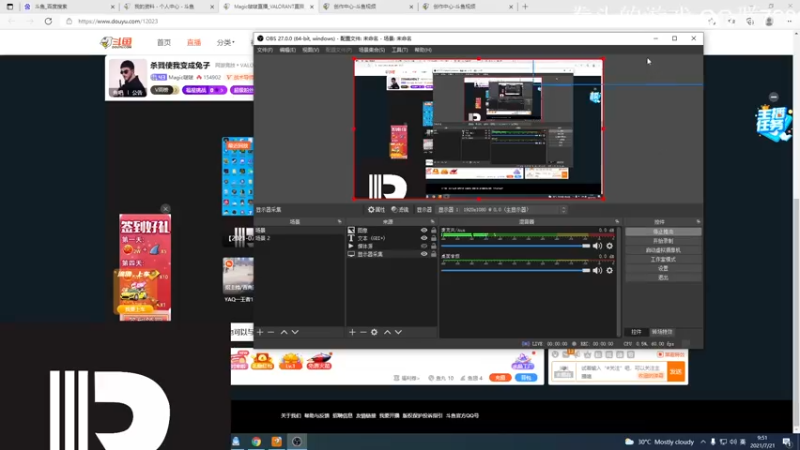Open the Windows notification center icon
Viewport: 800px width, 450px height.
coord(787,442)
